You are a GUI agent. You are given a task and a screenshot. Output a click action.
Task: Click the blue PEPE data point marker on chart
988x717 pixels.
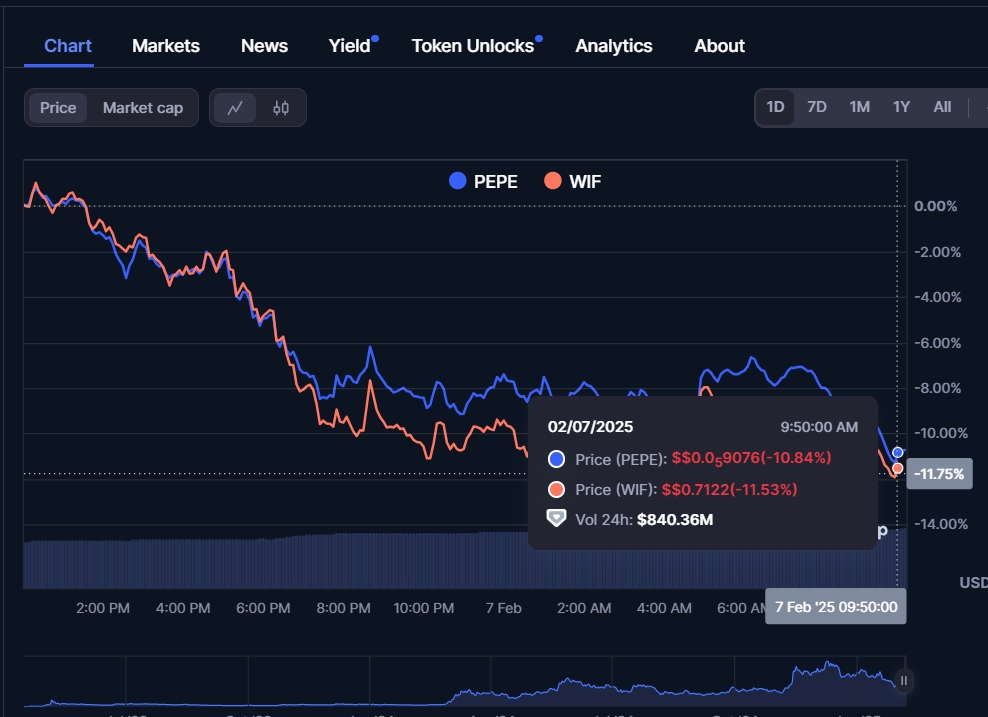[898, 453]
